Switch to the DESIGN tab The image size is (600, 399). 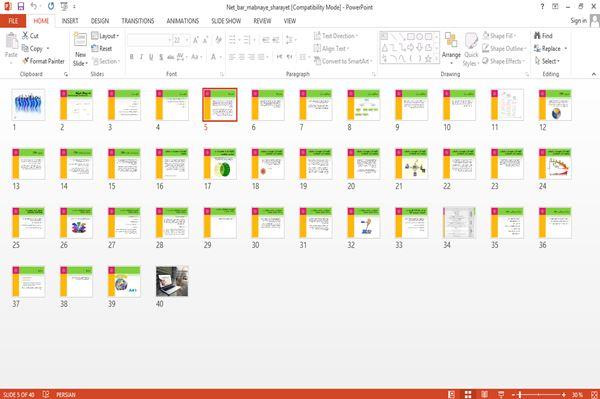(100, 21)
